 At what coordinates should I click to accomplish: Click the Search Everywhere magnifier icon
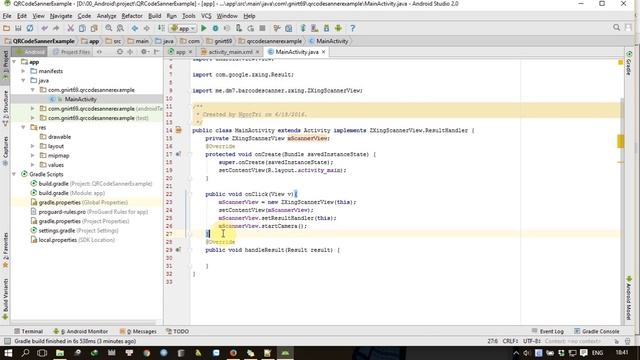[616, 27]
